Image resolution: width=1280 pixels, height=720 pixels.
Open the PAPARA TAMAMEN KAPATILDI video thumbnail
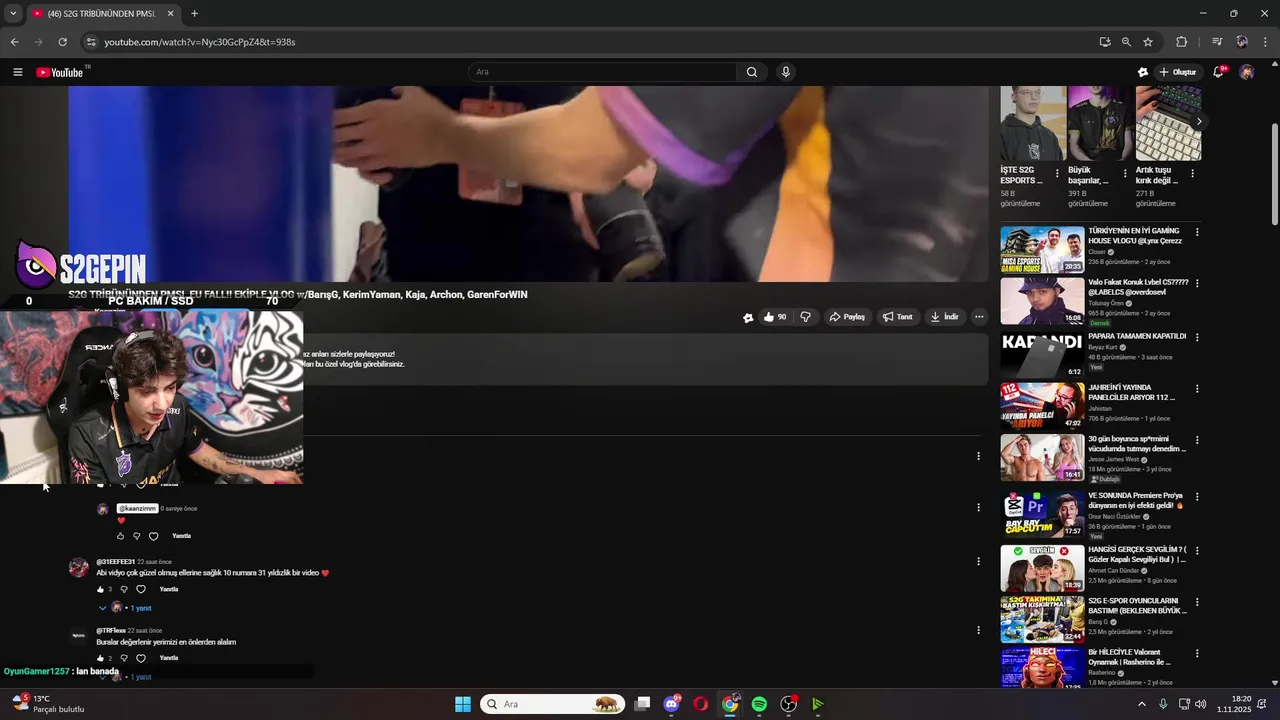tap(1042, 354)
